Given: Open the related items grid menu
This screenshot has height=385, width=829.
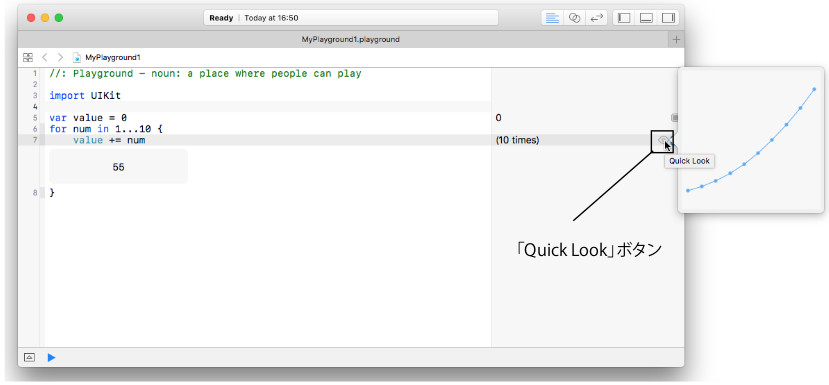Looking at the screenshot, I should 28,57.
